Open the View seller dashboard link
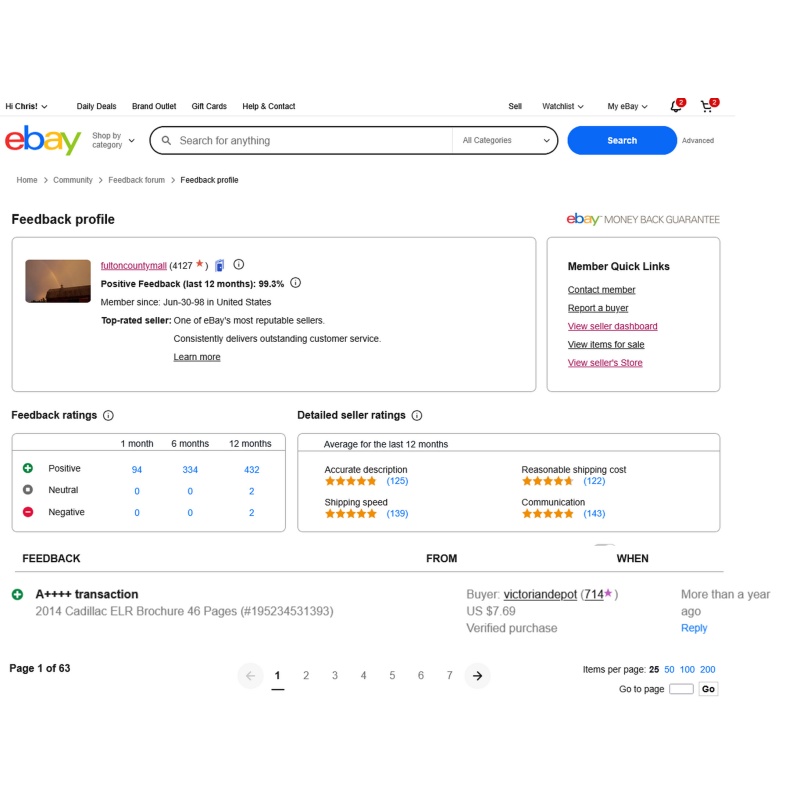The width and height of the screenshot is (800, 800). (x=612, y=326)
